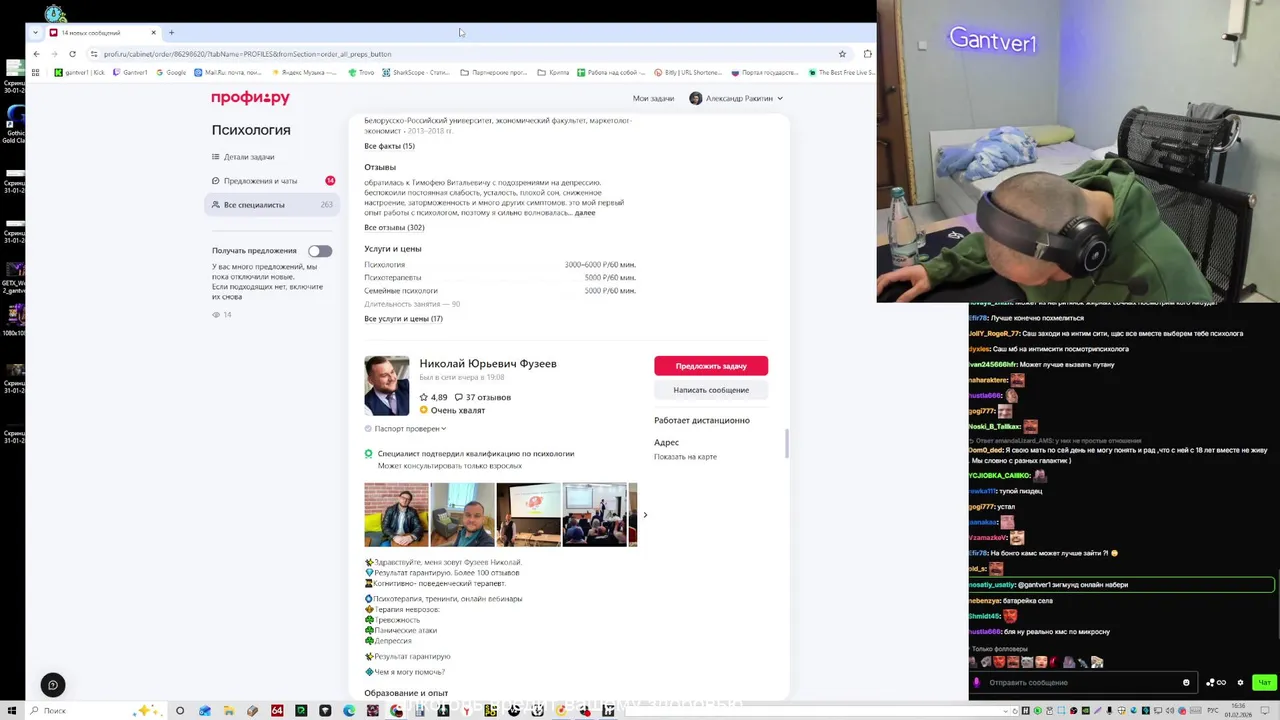Open third gallery photo with presentation screen

point(528,515)
